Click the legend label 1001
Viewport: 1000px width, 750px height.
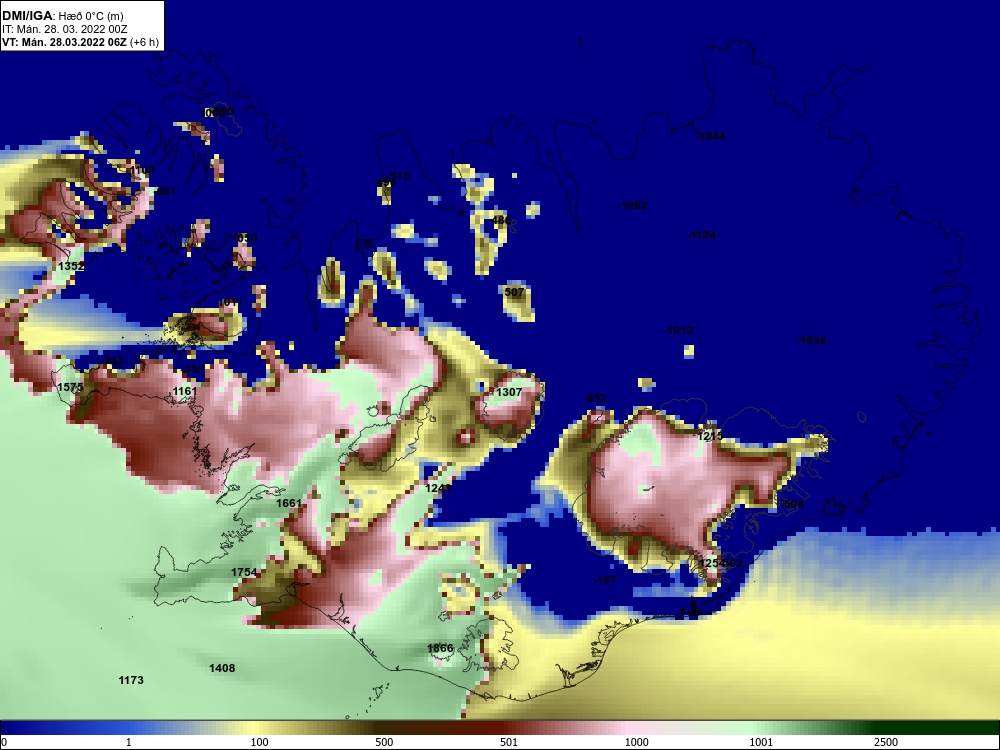[761, 742]
